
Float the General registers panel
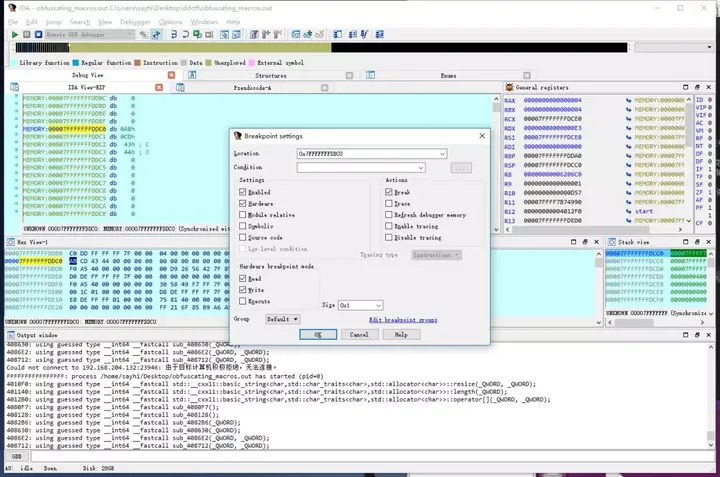[x=697, y=87]
